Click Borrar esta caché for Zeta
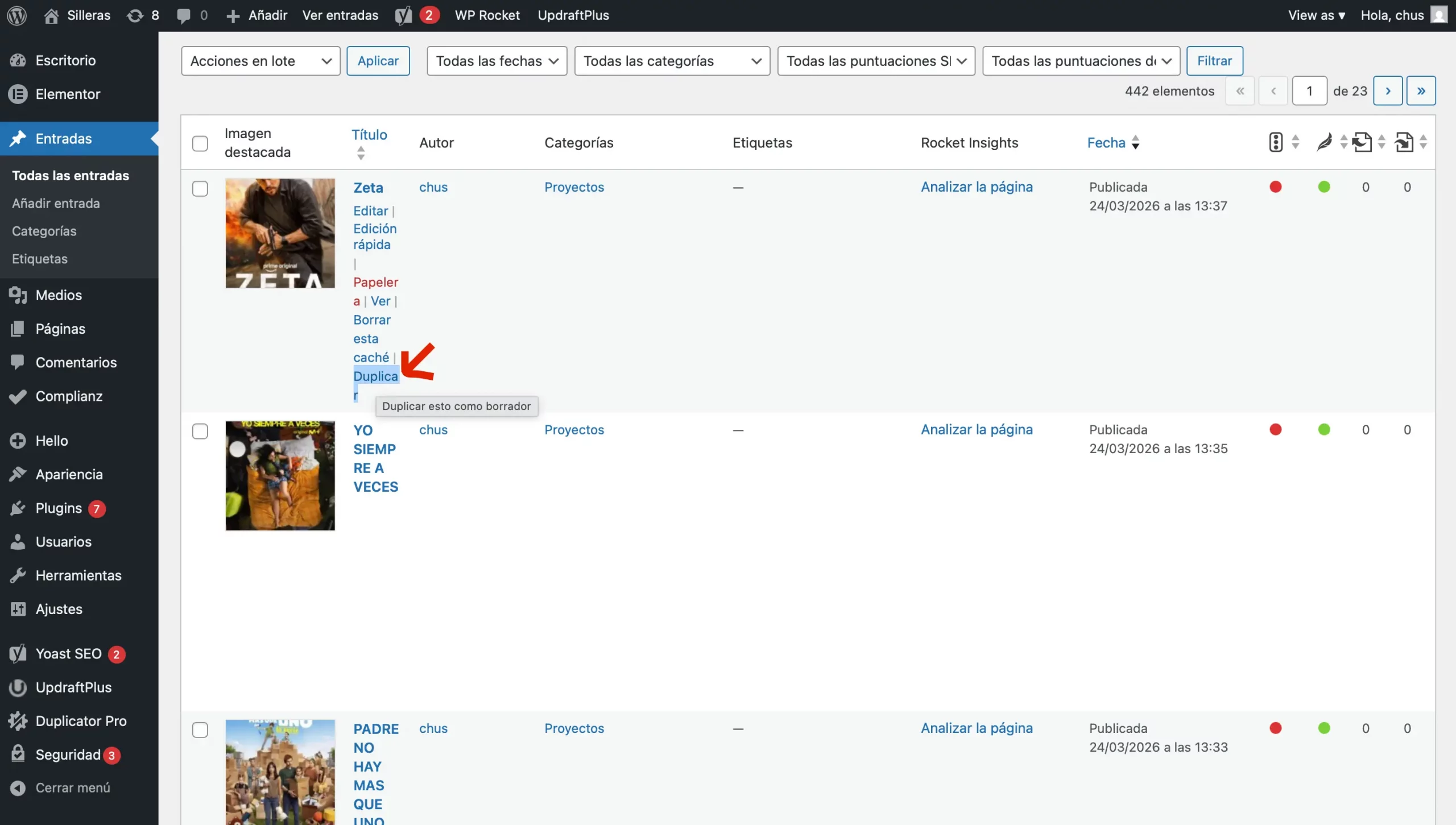This screenshot has width=1456, height=825. click(x=371, y=338)
